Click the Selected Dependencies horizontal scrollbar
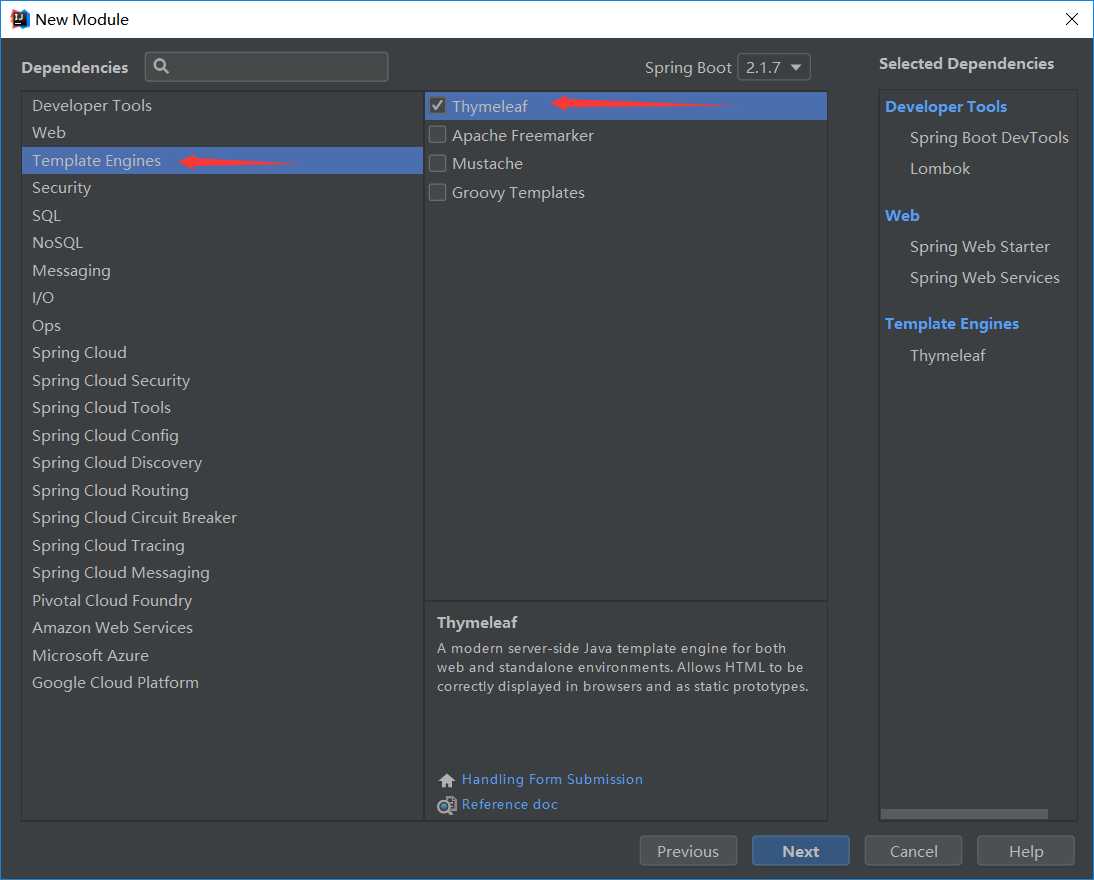This screenshot has width=1094, height=880. point(964,814)
